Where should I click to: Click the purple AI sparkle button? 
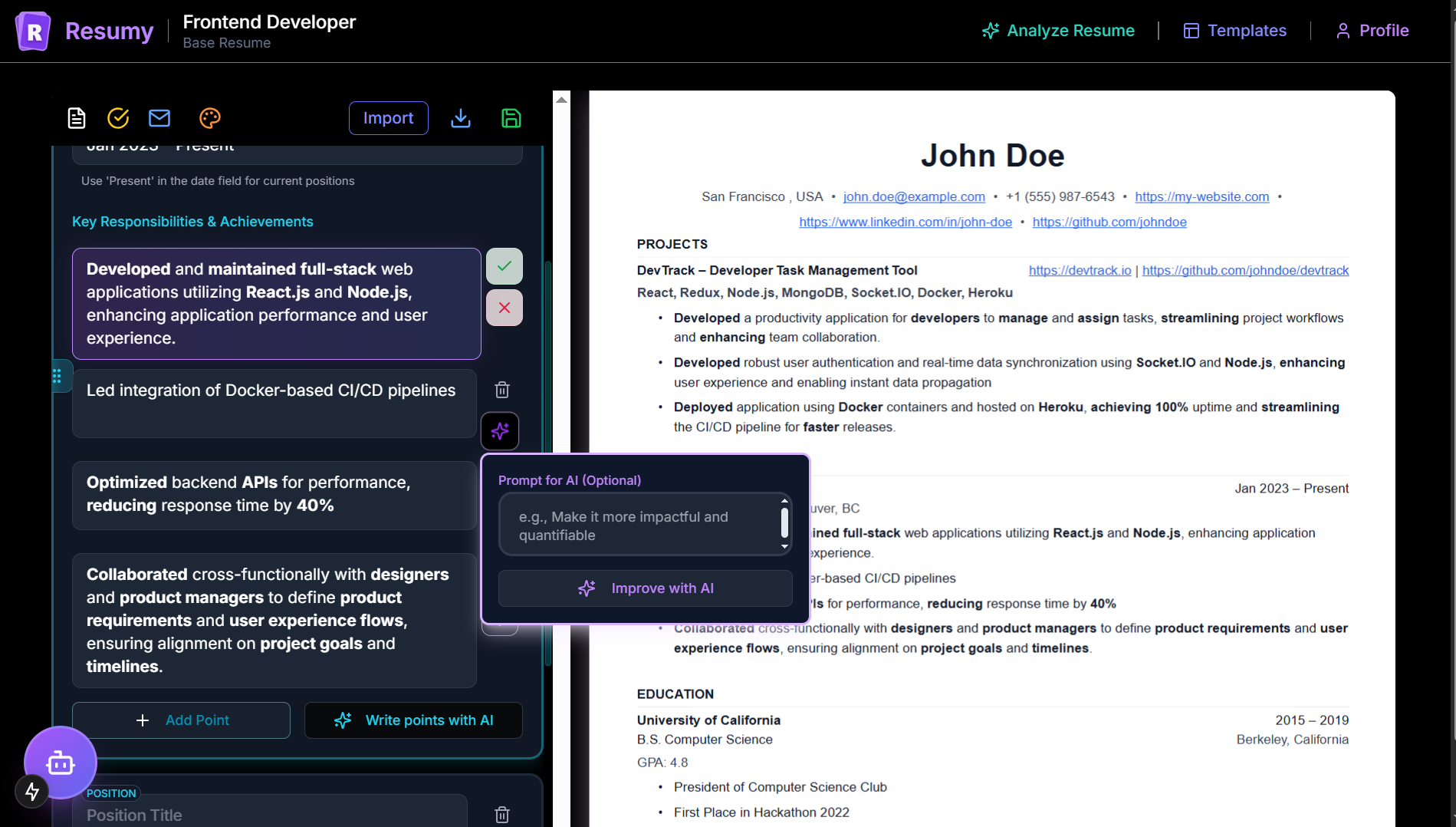[500, 431]
